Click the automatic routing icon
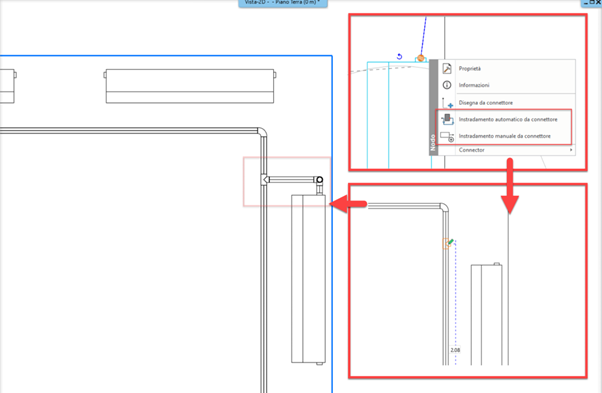The width and height of the screenshot is (602, 393). (447, 119)
